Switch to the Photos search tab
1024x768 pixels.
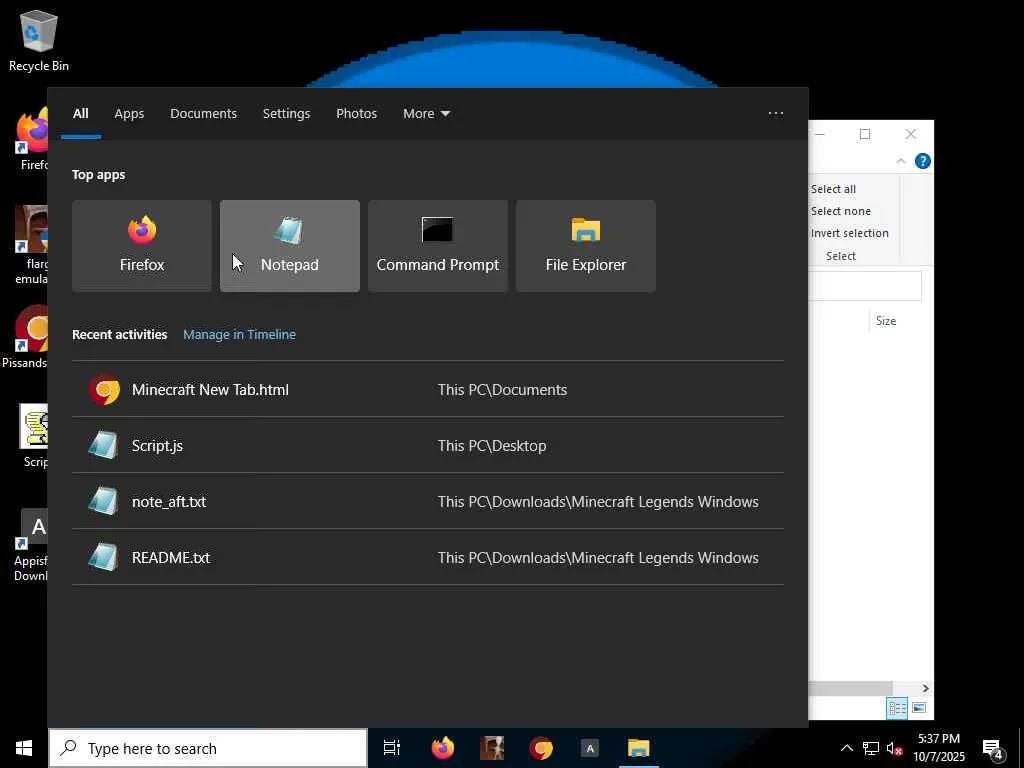357,114
